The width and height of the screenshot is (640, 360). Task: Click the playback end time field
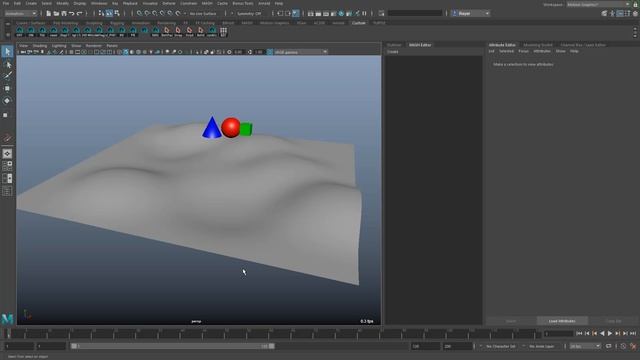click(x=425, y=346)
